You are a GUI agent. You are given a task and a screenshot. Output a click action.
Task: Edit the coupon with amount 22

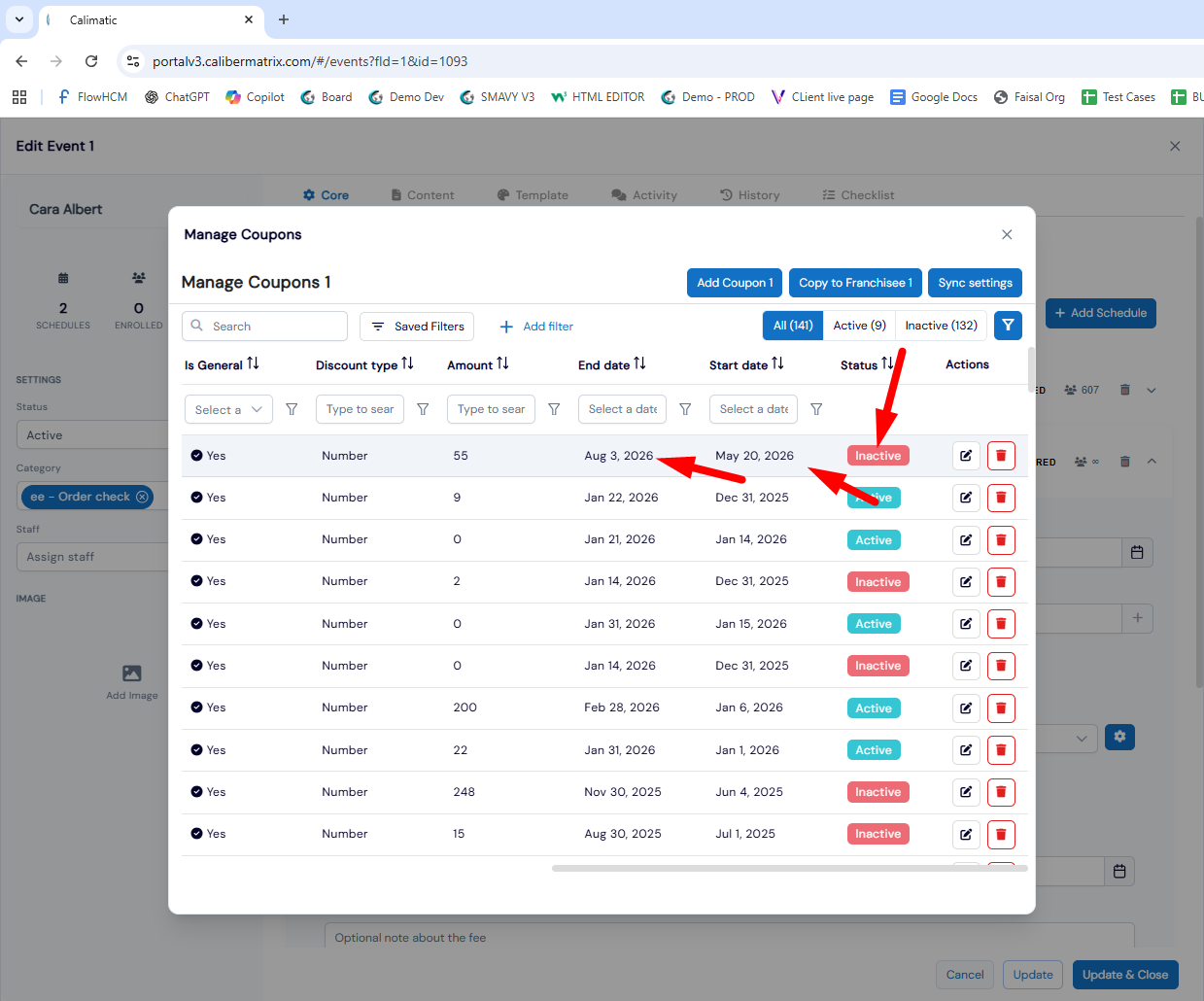tap(966, 750)
